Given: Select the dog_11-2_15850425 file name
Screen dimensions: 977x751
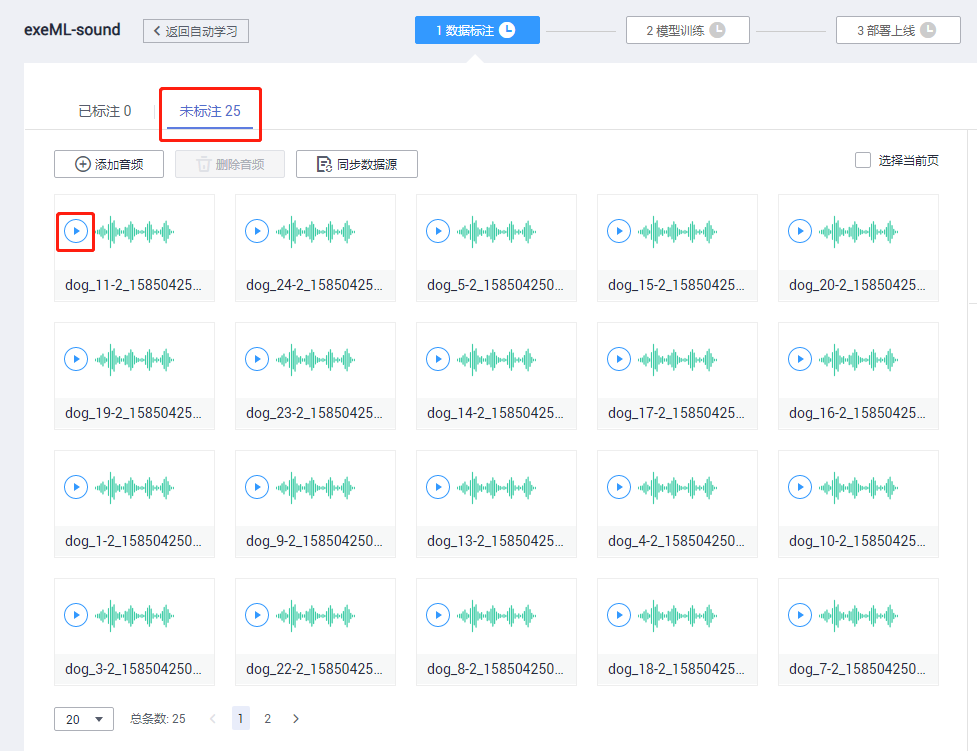Looking at the screenshot, I should 133,285.
